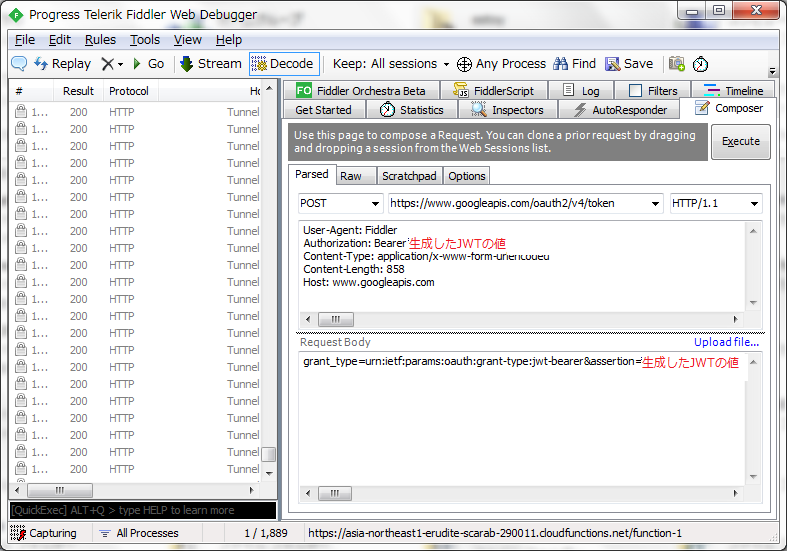Open the Rules menu
This screenshot has height=551, width=788.
coord(100,40)
